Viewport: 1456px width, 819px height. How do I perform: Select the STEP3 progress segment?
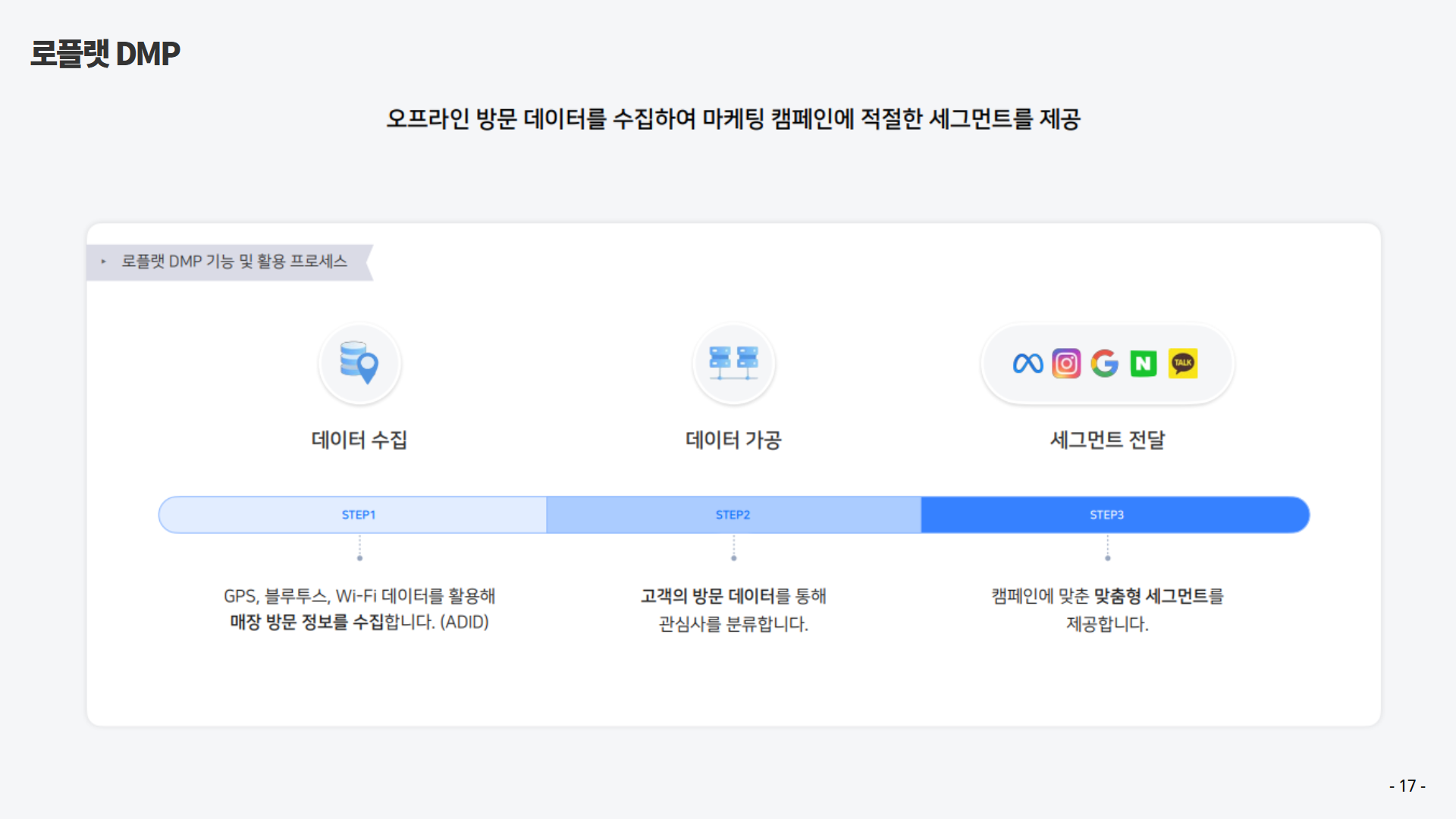1106,515
